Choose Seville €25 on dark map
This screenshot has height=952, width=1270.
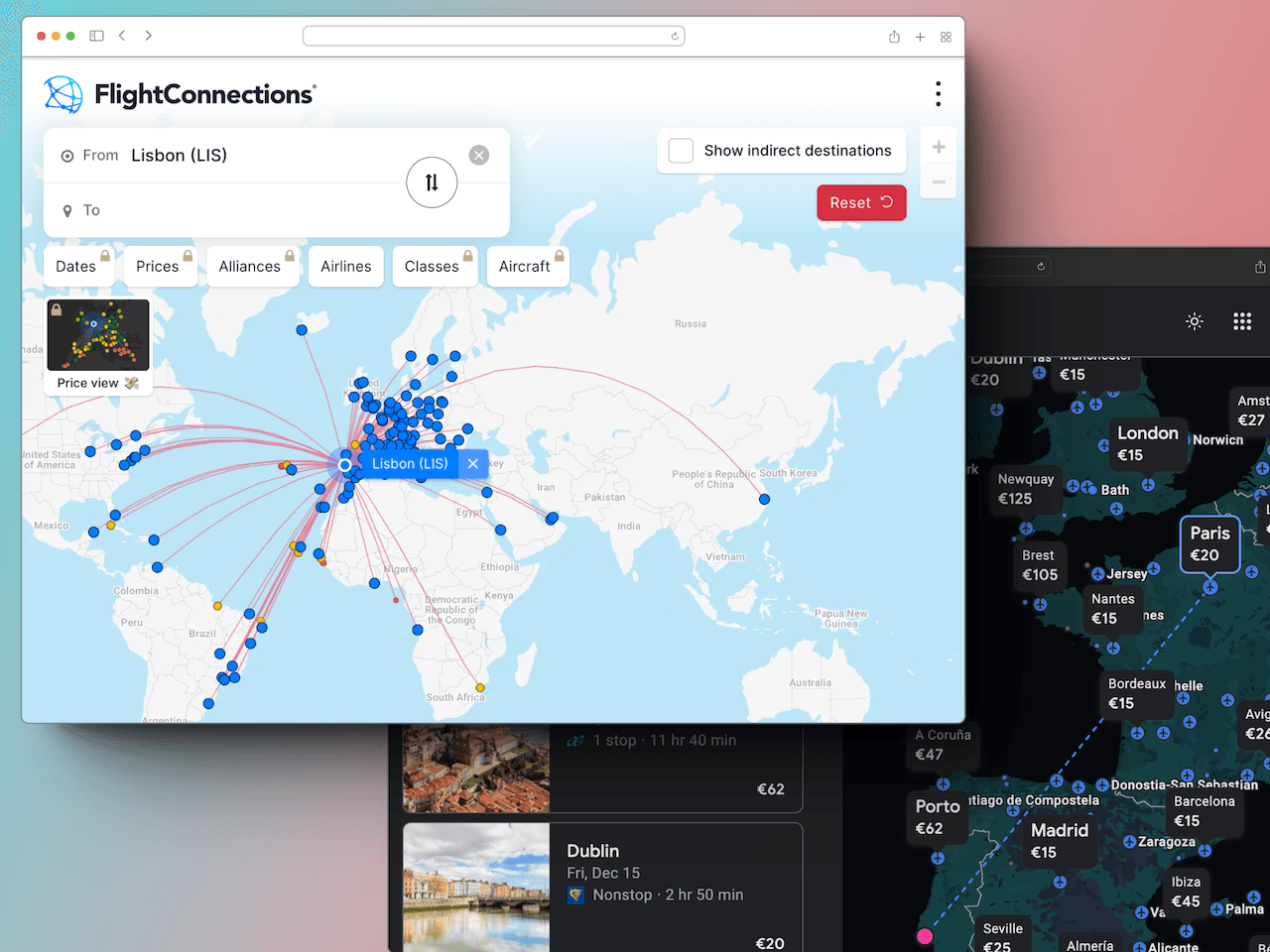(x=1001, y=936)
